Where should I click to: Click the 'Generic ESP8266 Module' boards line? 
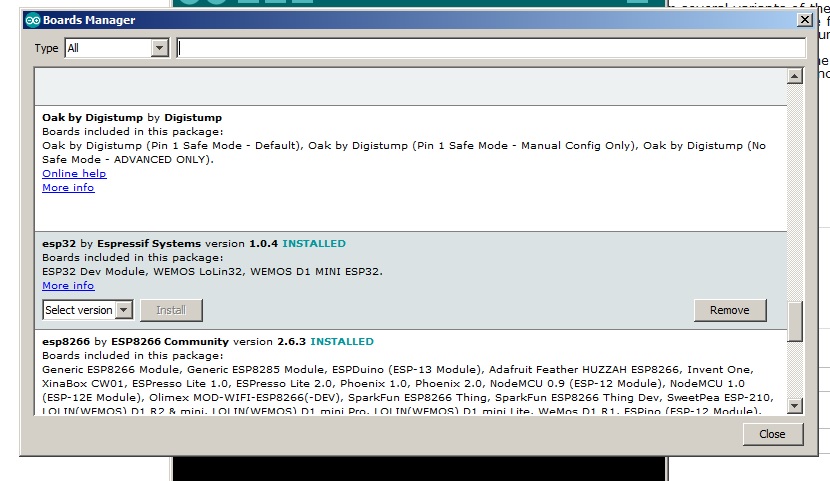pyautogui.click(x=398, y=370)
